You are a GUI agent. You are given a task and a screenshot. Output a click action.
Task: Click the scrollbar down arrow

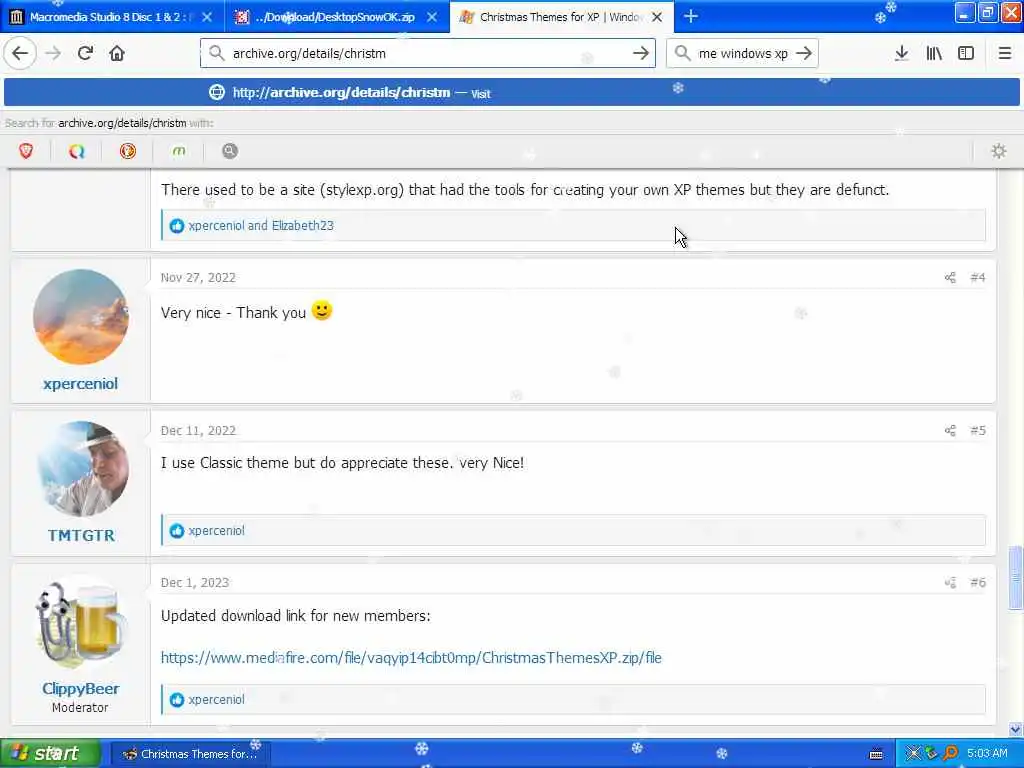pyautogui.click(x=1015, y=729)
